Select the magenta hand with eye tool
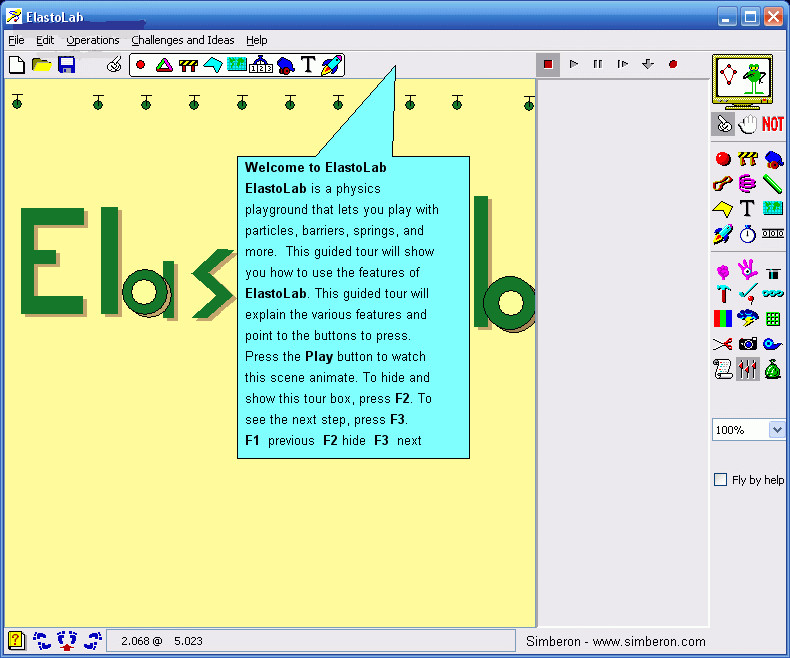The width and height of the screenshot is (790, 658). coord(748,270)
